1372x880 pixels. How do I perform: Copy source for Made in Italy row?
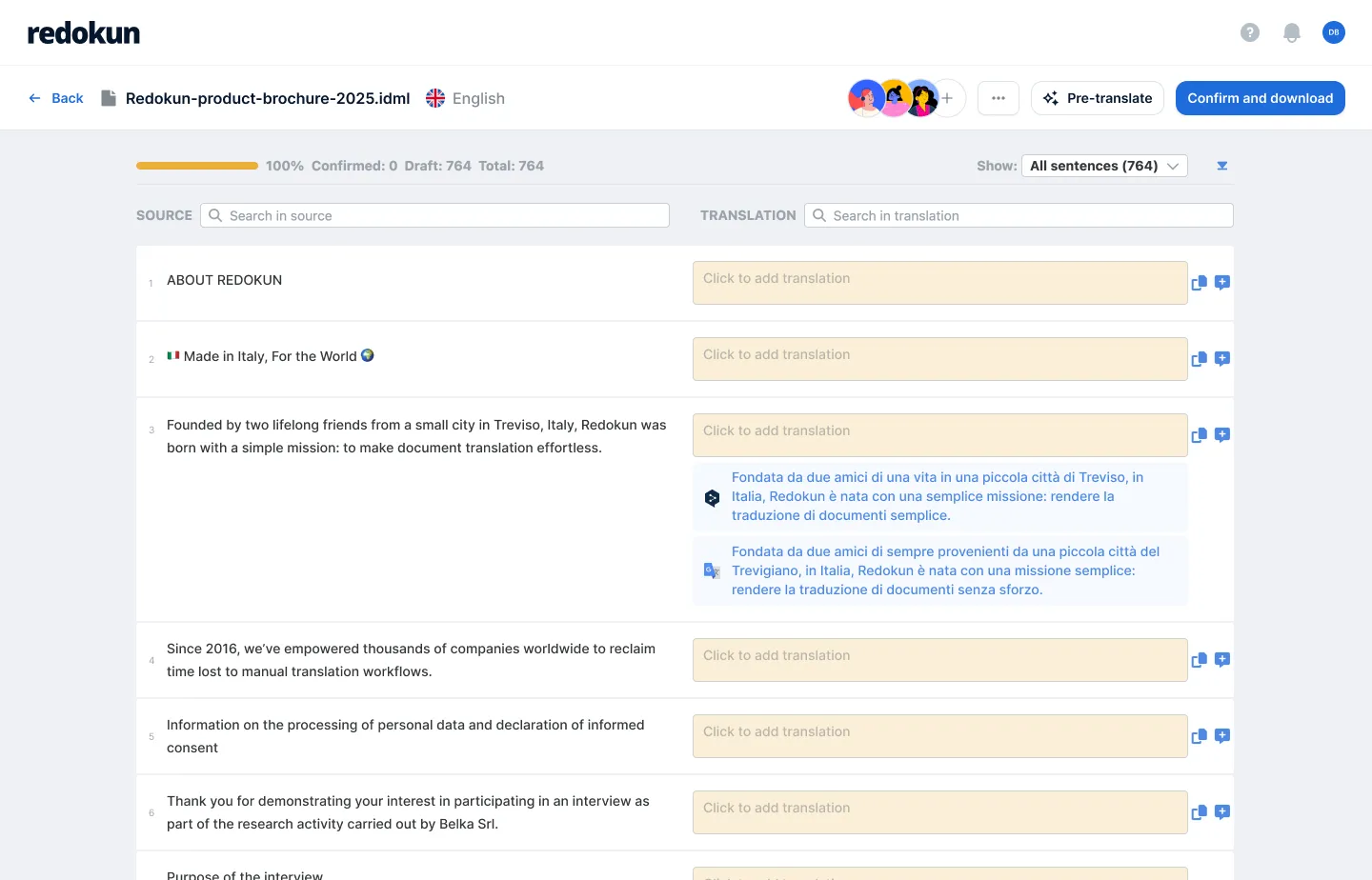click(x=1200, y=359)
